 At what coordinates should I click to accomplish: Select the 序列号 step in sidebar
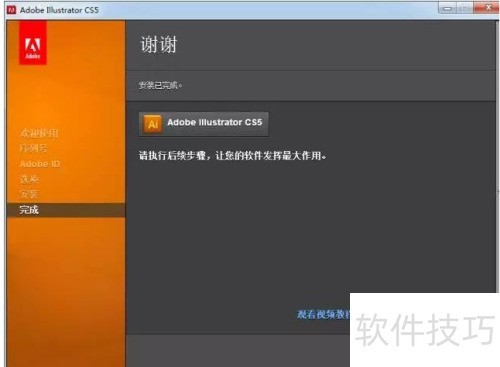[33, 149]
